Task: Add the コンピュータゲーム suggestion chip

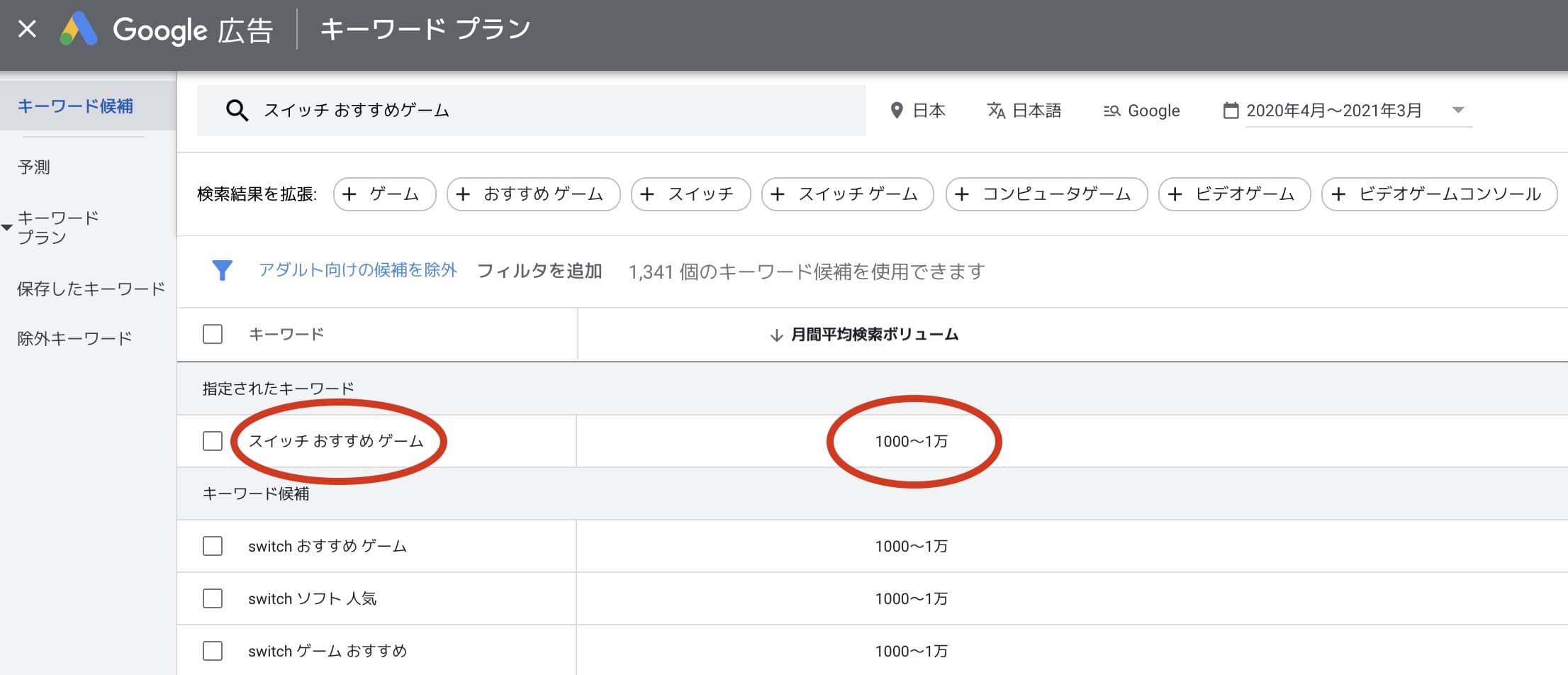Action: [1046, 194]
